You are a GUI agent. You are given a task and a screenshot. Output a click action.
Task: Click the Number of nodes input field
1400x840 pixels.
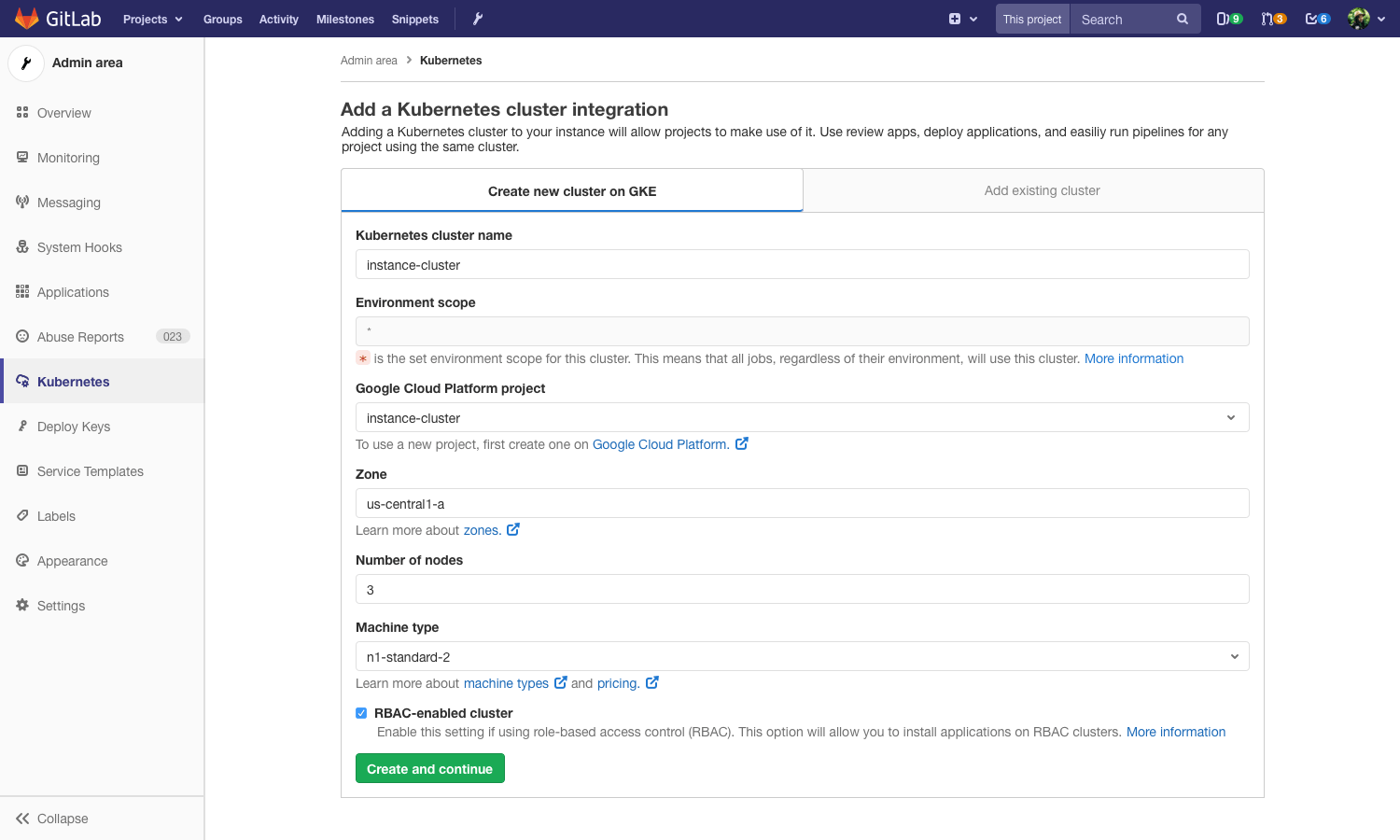point(803,589)
